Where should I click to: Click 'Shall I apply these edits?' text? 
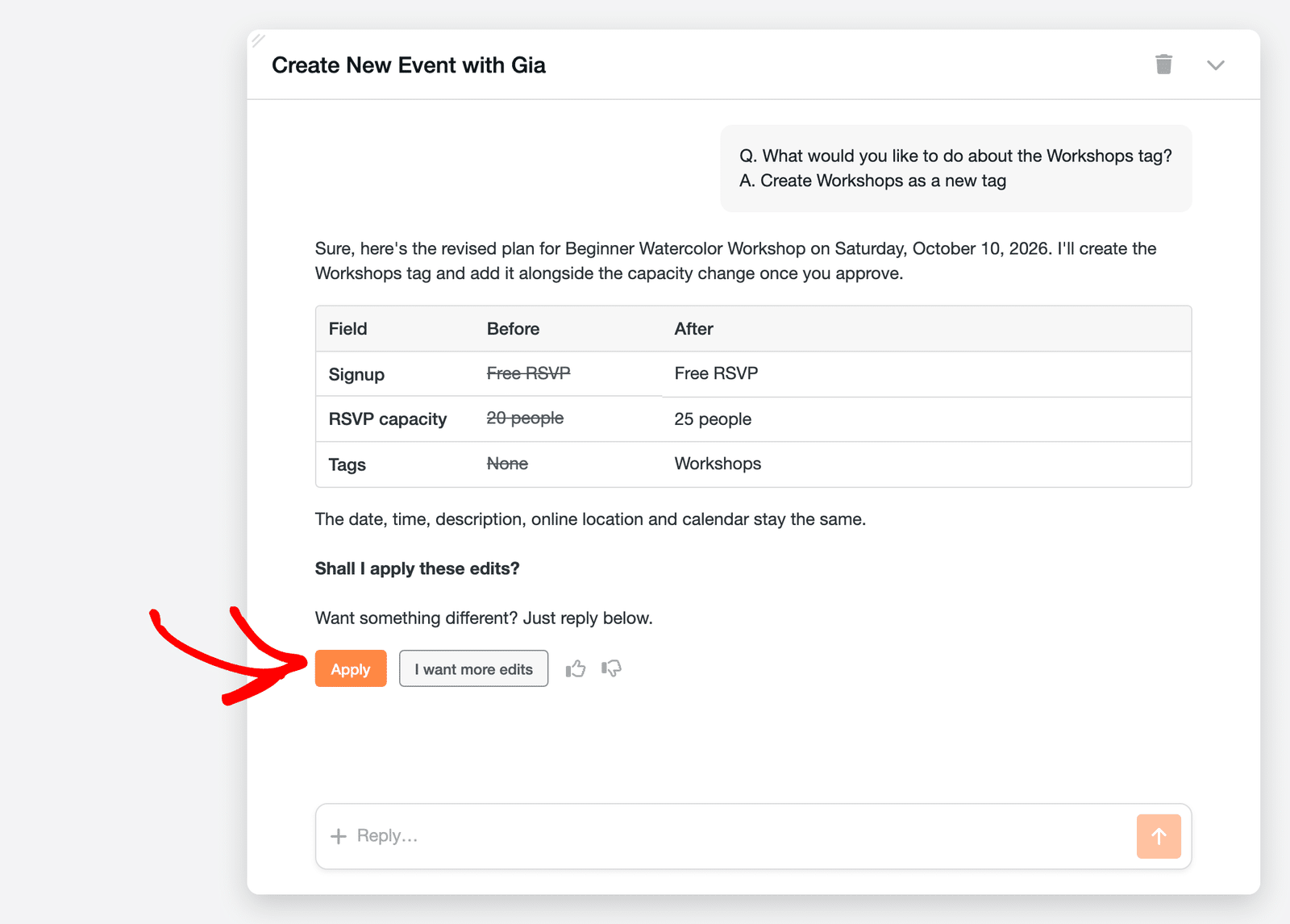tap(417, 568)
